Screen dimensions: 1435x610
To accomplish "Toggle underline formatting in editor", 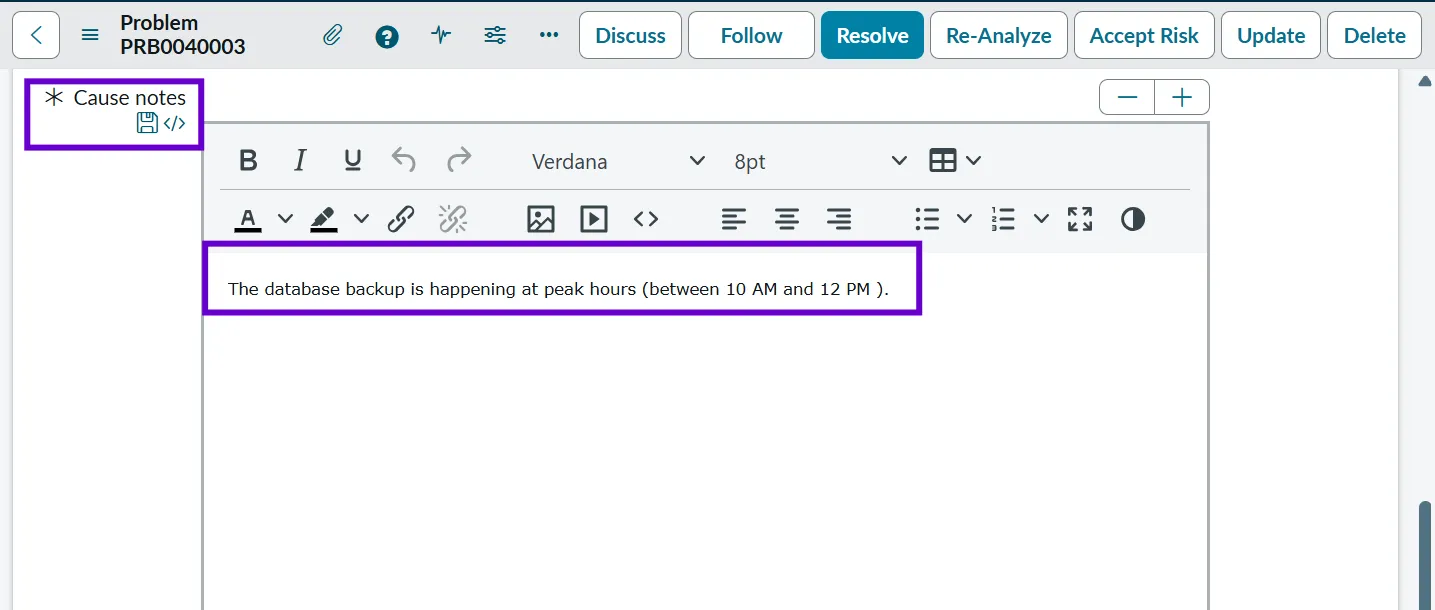I will 352,161.
